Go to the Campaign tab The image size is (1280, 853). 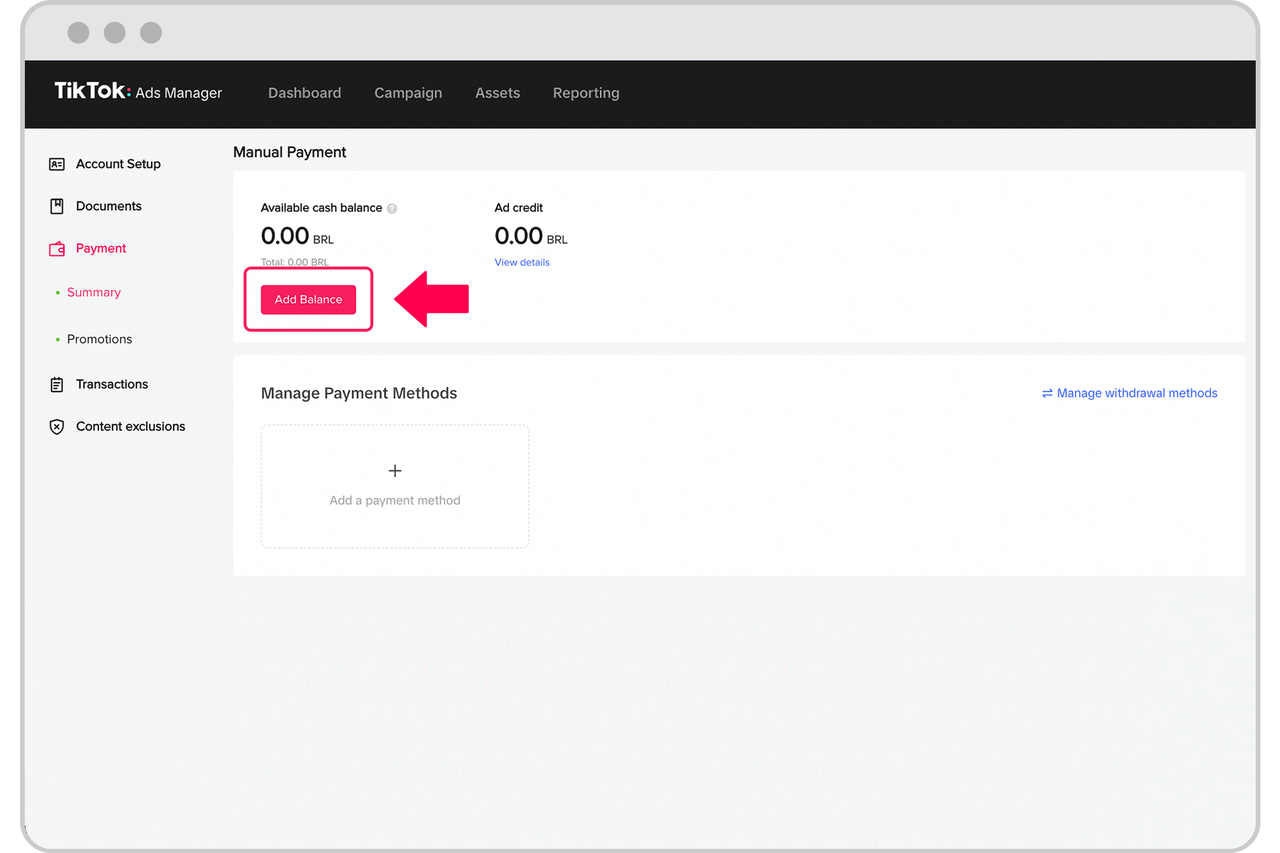point(408,93)
